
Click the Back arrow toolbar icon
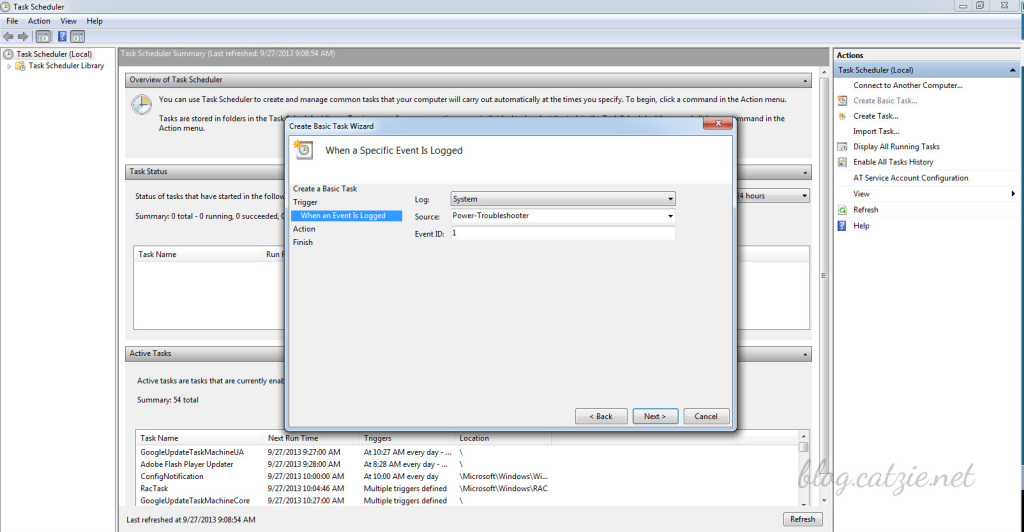tap(8, 36)
